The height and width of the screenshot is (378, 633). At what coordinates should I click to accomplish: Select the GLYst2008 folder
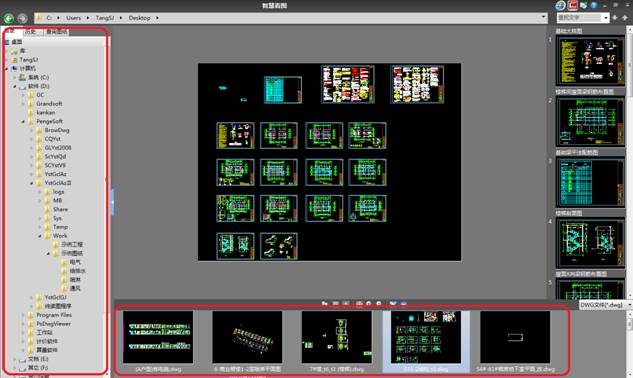pos(58,148)
